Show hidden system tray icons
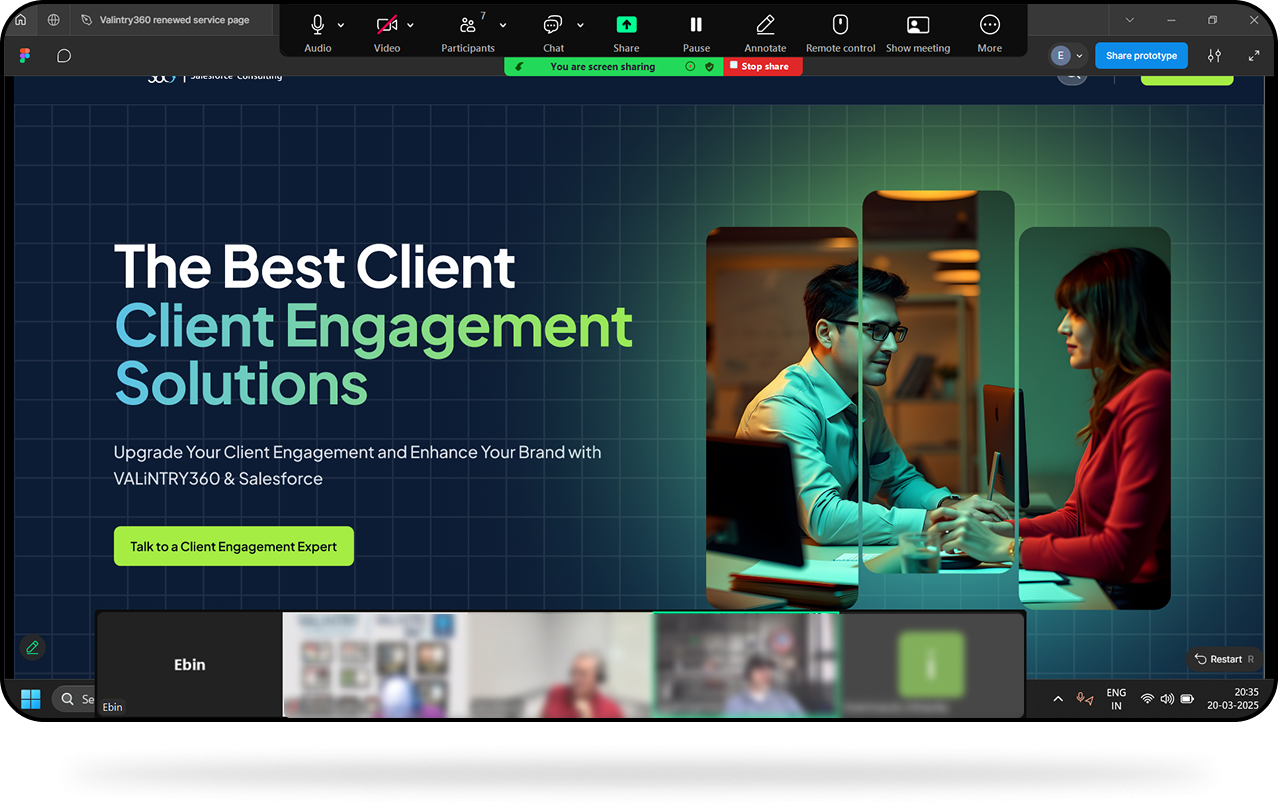 [1058, 699]
